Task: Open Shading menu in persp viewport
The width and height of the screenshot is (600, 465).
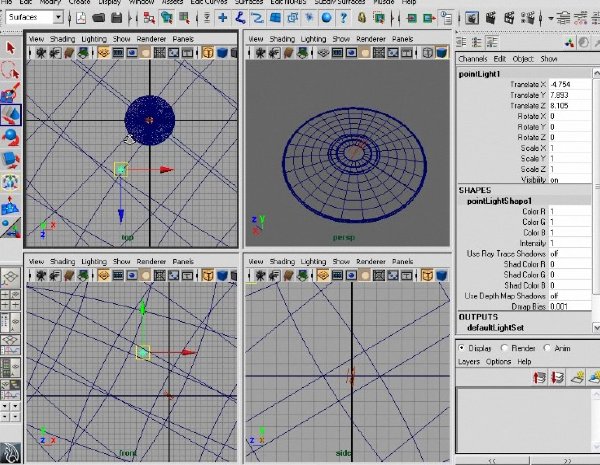Action: (x=282, y=39)
